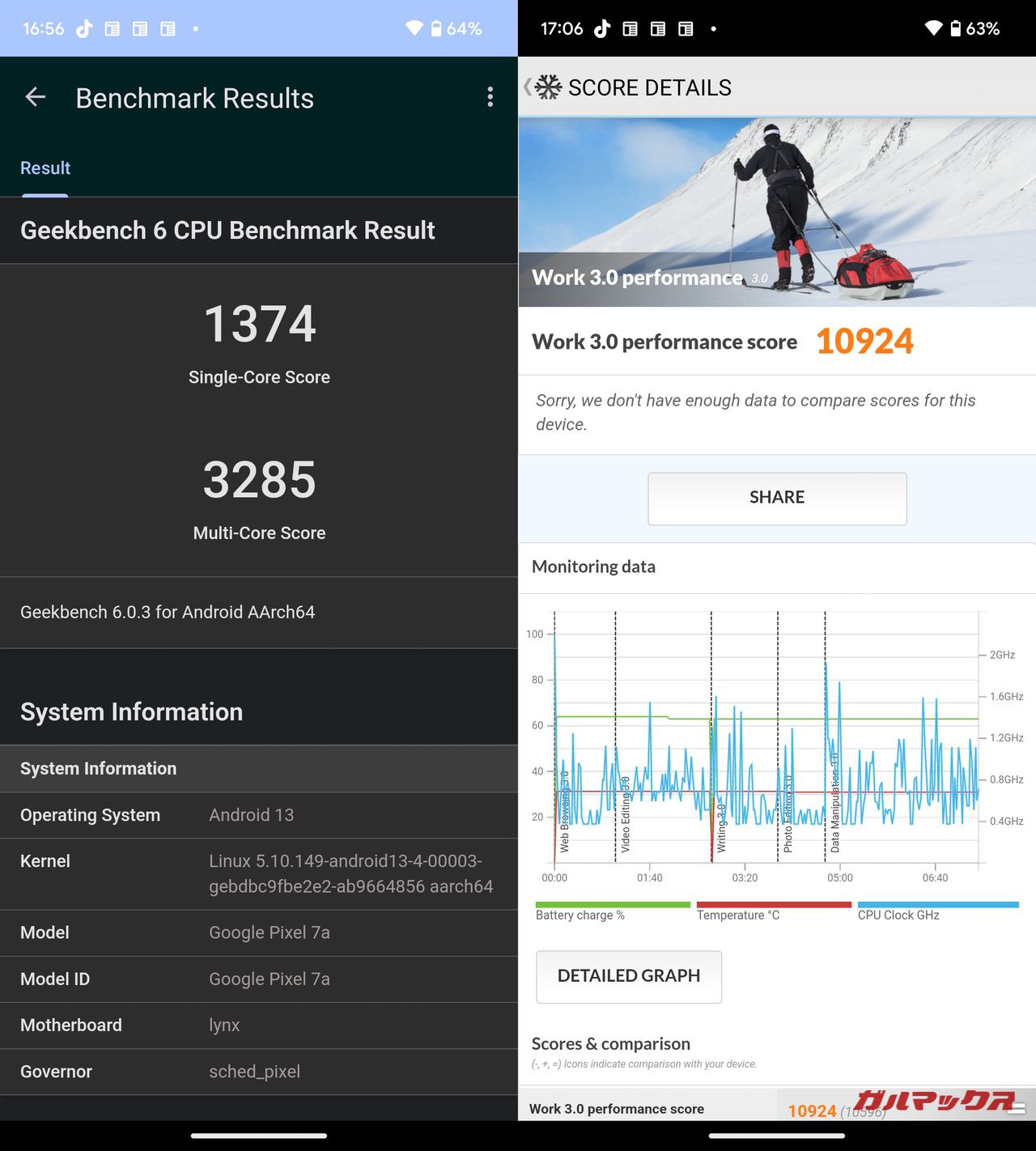
Task: Tap the Wi-Fi icon in right status bar
Action: click(933, 29)
